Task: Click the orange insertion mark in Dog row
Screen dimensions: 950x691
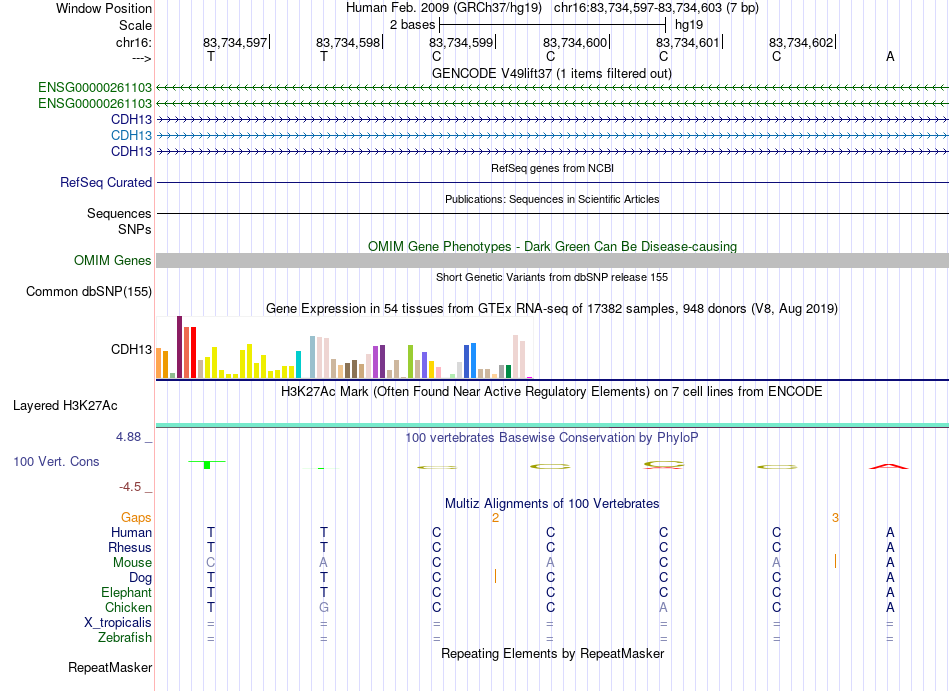Action: (x=495, y=576)
